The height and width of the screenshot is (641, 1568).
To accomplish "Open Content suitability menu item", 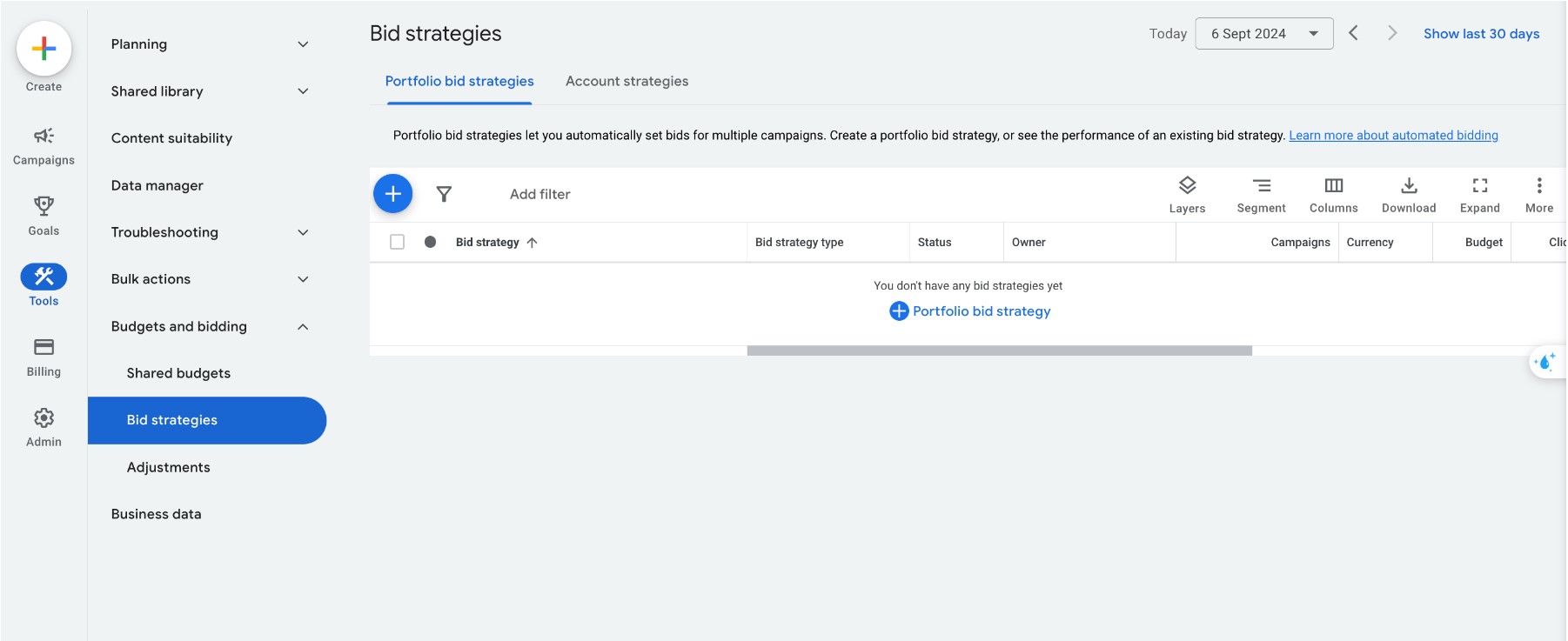I will [x=171, y=138].
